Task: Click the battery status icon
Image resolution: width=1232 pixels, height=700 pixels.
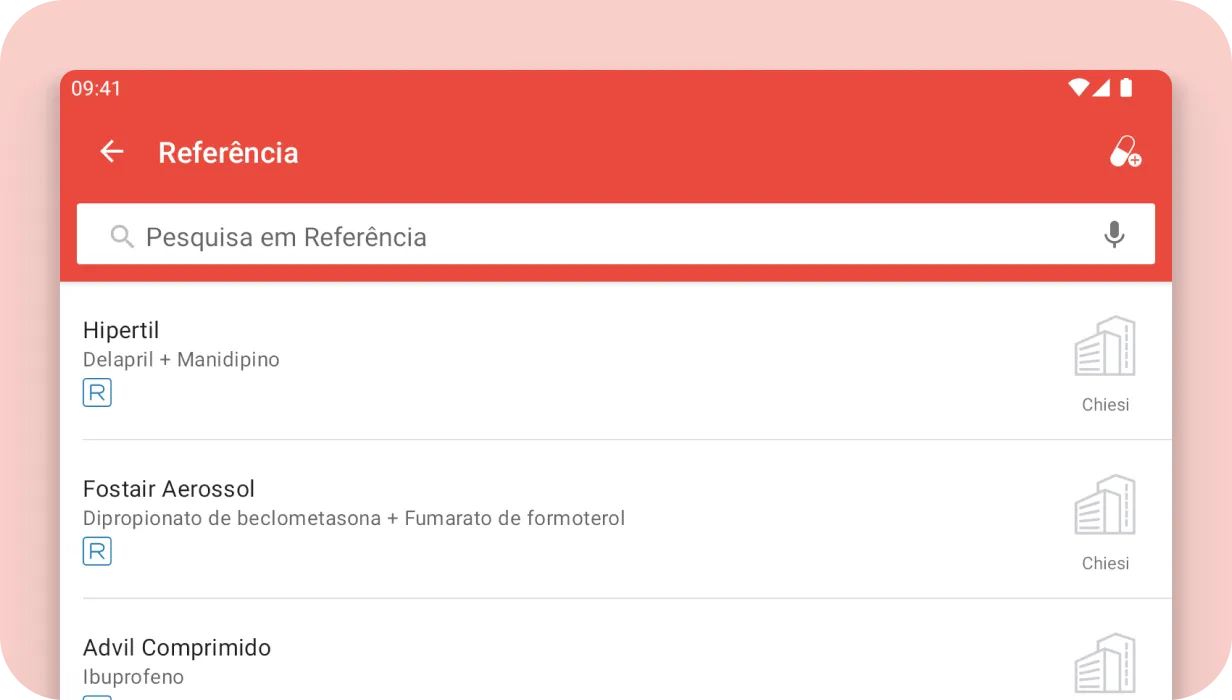Action: coord(1126,88)
